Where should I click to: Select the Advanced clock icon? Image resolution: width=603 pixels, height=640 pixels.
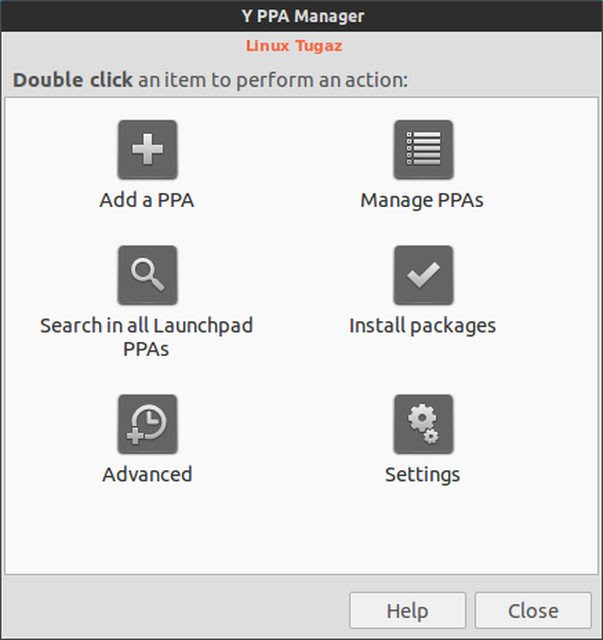[147, 424]
